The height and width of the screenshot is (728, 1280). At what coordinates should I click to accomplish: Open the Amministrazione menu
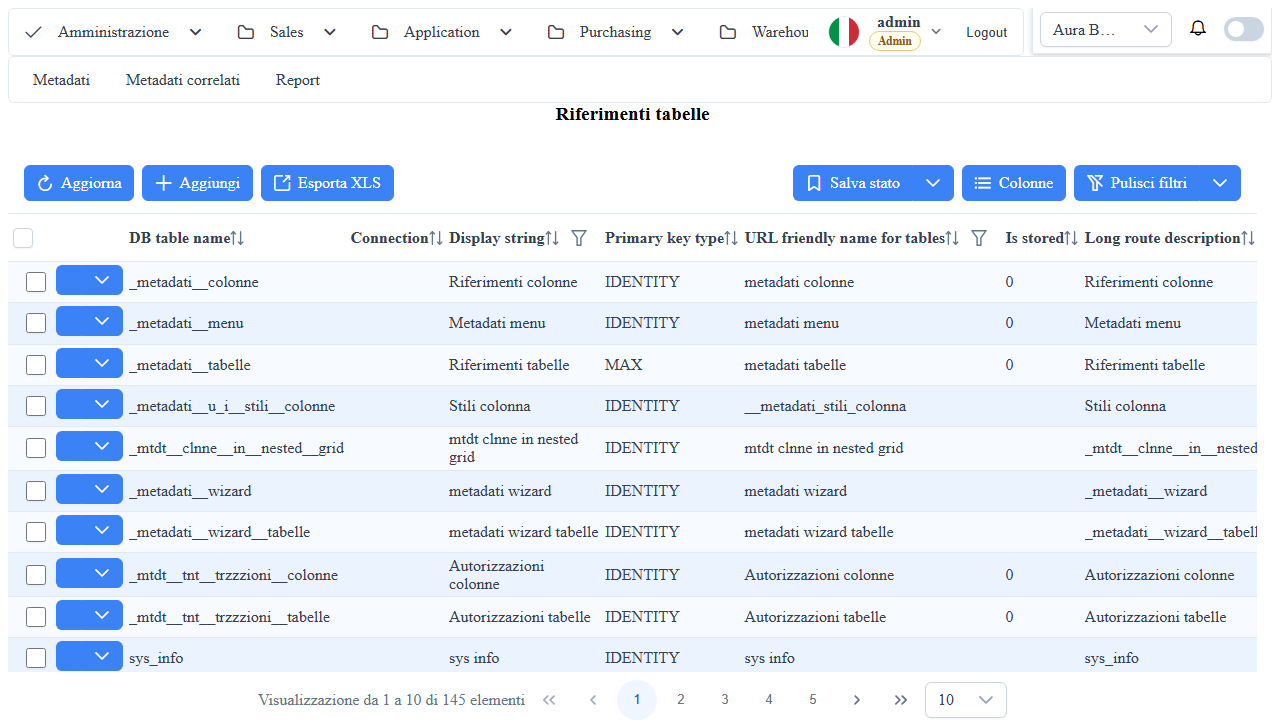[113, 32]
